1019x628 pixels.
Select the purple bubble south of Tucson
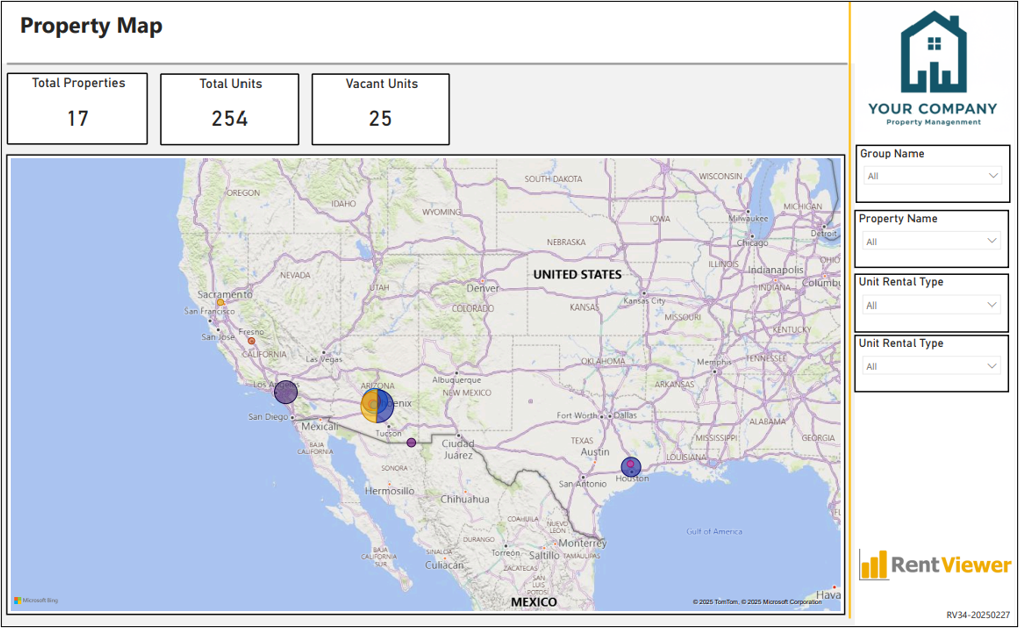411,443
